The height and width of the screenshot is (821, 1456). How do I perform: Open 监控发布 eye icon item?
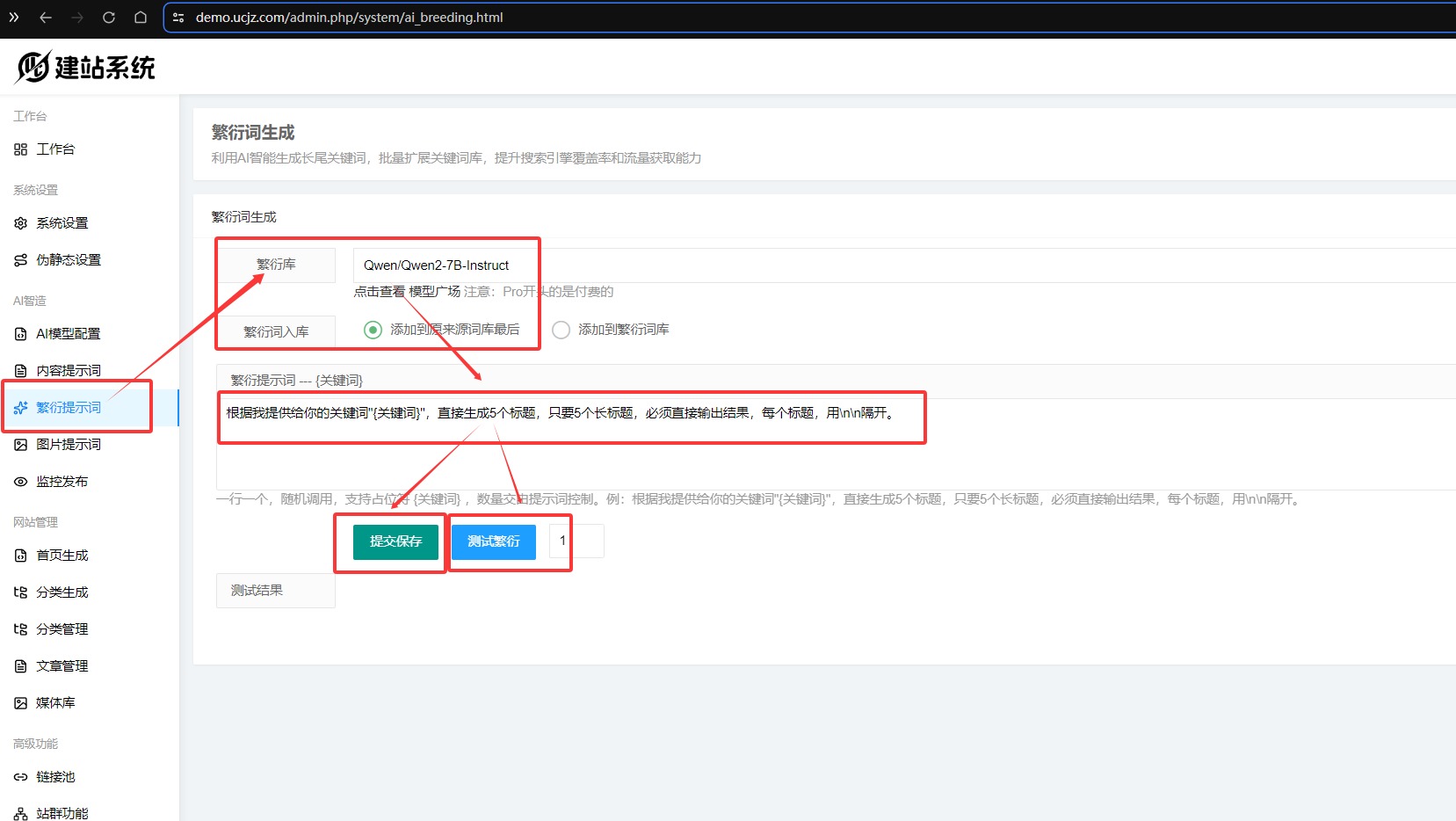(x=21, y=482)
